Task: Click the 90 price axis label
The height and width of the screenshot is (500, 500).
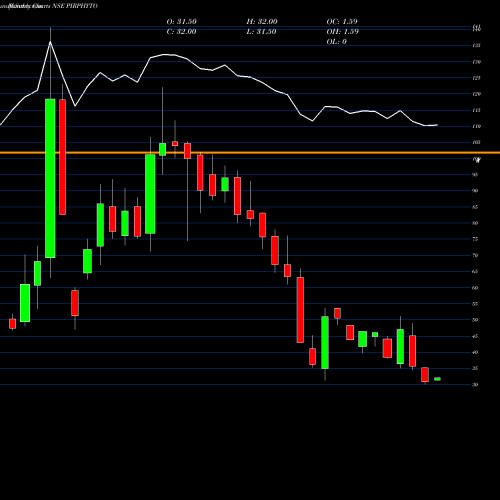Action: click(x=475, y=191)
